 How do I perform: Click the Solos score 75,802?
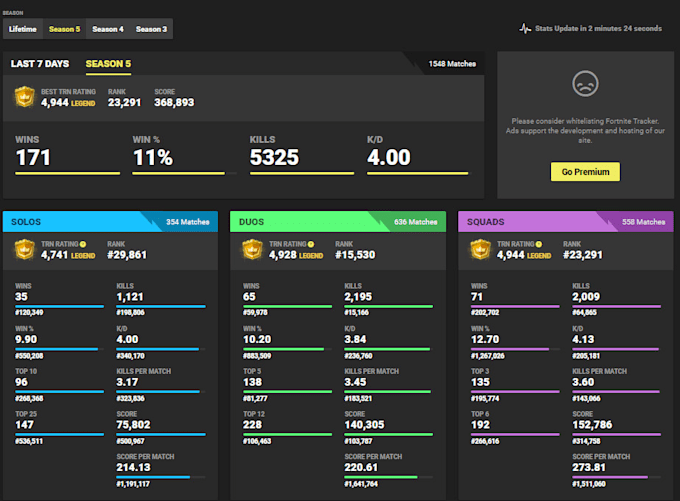pos(133,425)
